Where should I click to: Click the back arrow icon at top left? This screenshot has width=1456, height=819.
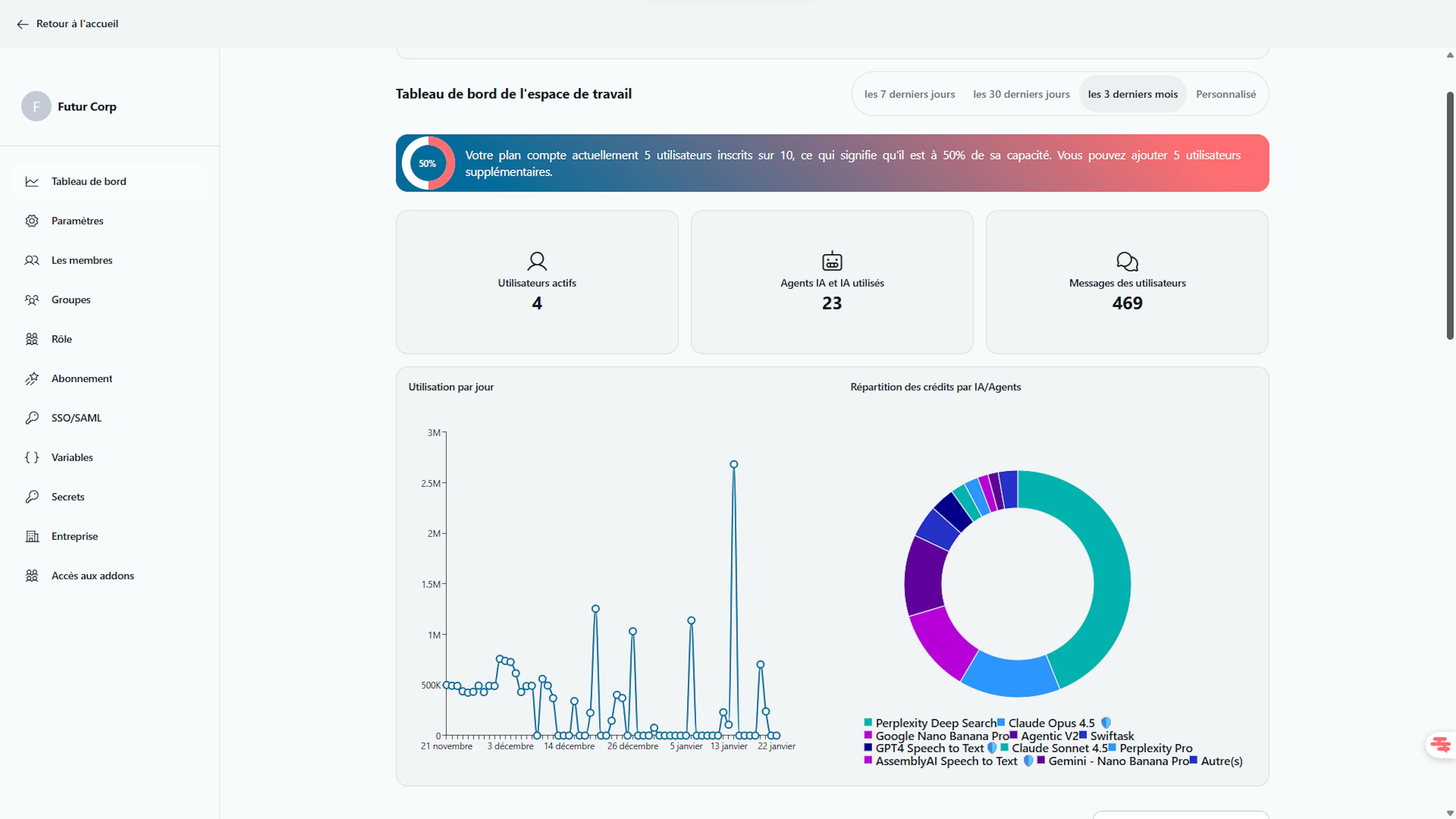pos(22,24)
